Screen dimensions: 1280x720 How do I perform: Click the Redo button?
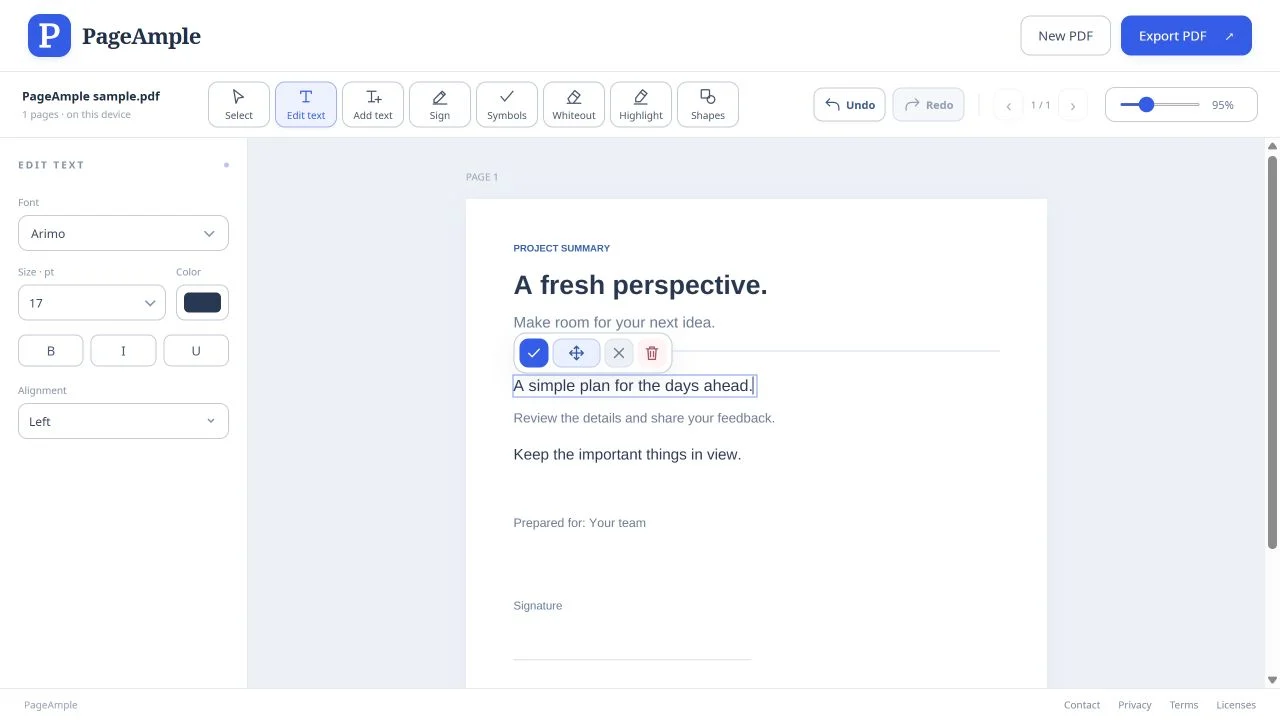coord(928,105)
